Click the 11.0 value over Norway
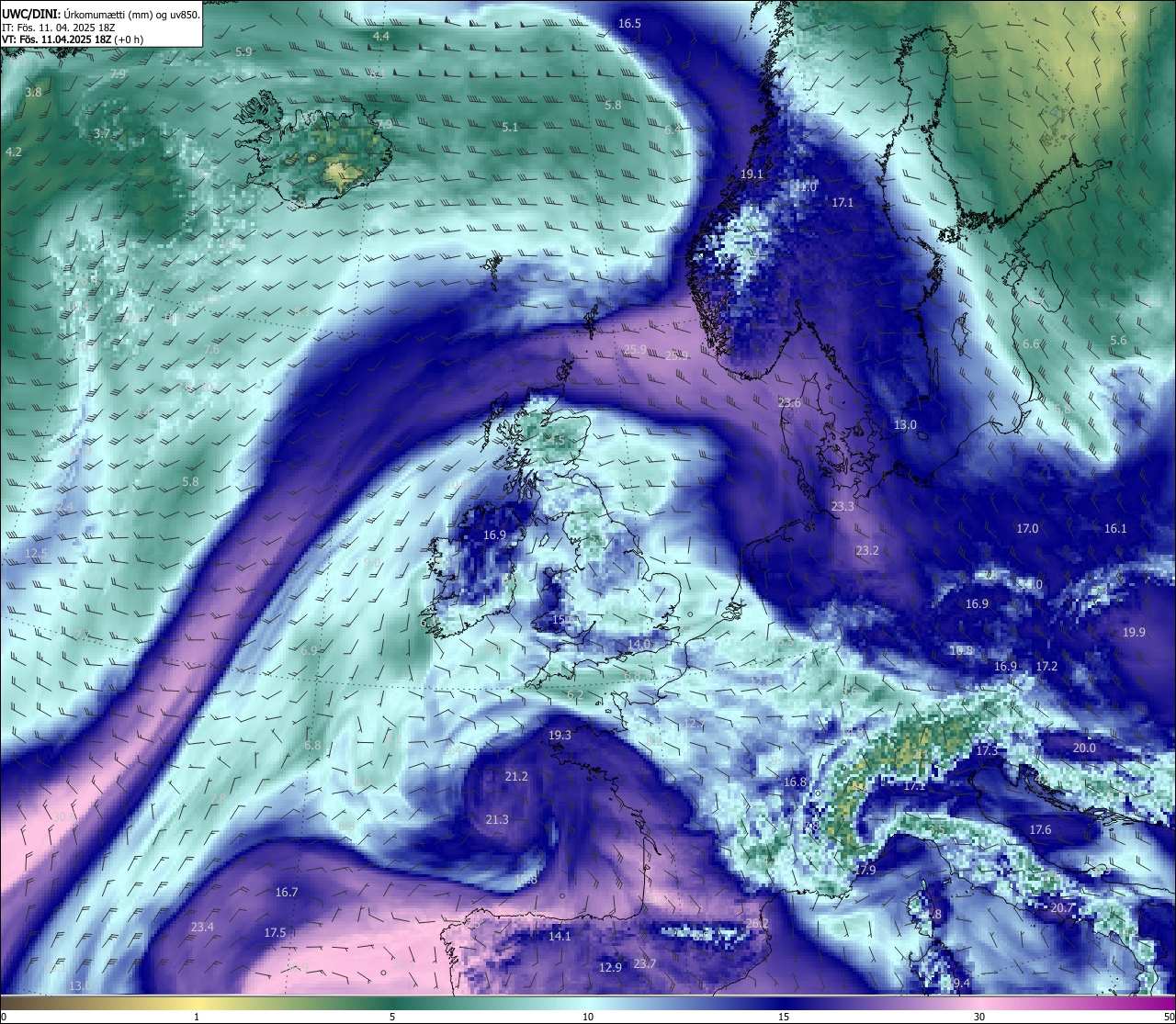 pyautogui.click(x=805, y=186)
